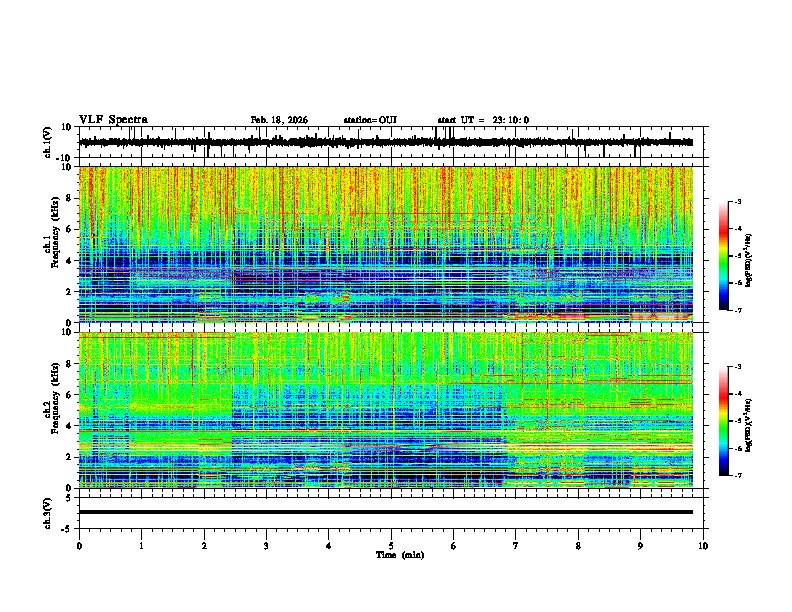
Task: Click the "ch.1(V)" waveform axis label
Action: [48, 142]
